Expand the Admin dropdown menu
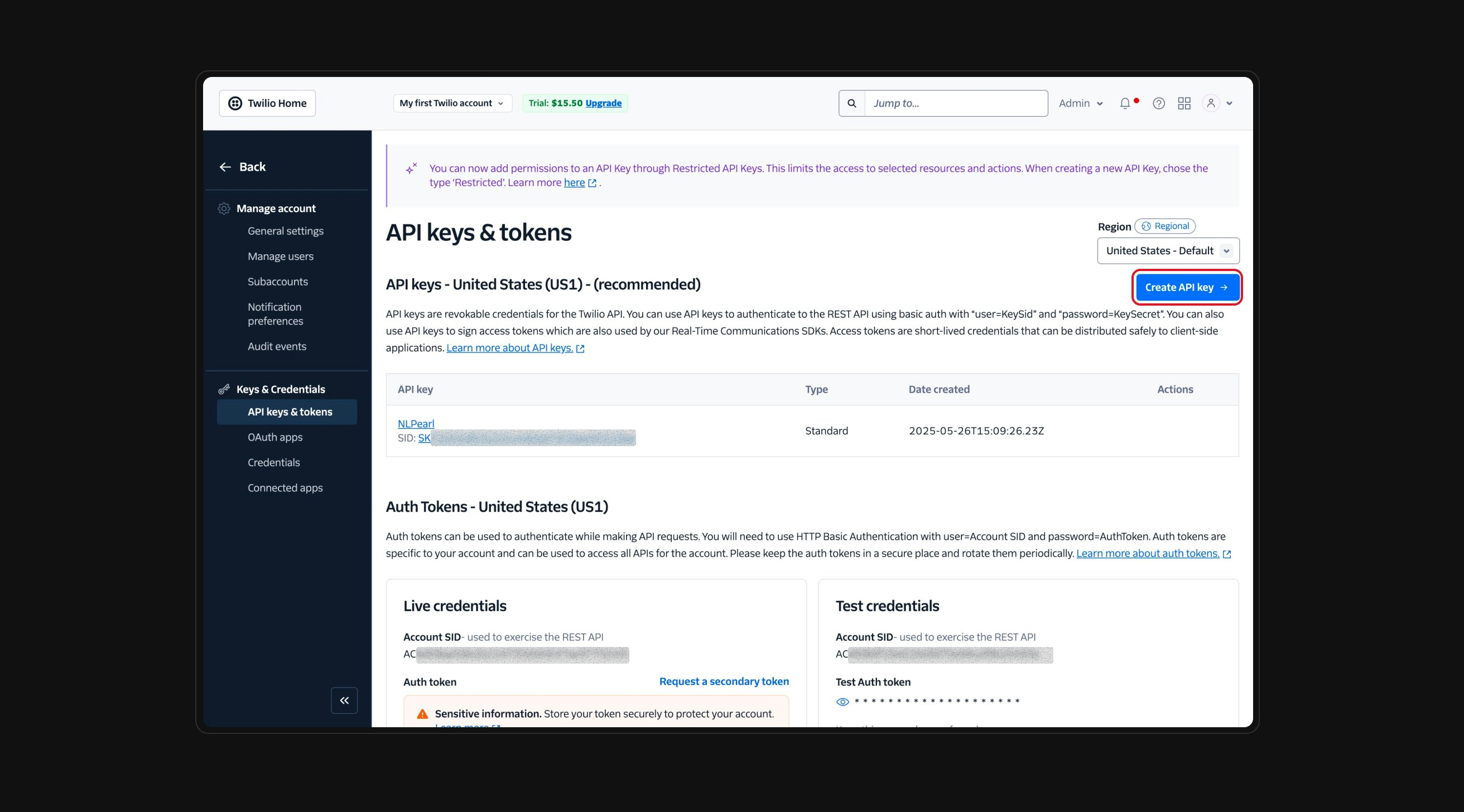This screenshot has width=1464, height=812. [1079, 103]
